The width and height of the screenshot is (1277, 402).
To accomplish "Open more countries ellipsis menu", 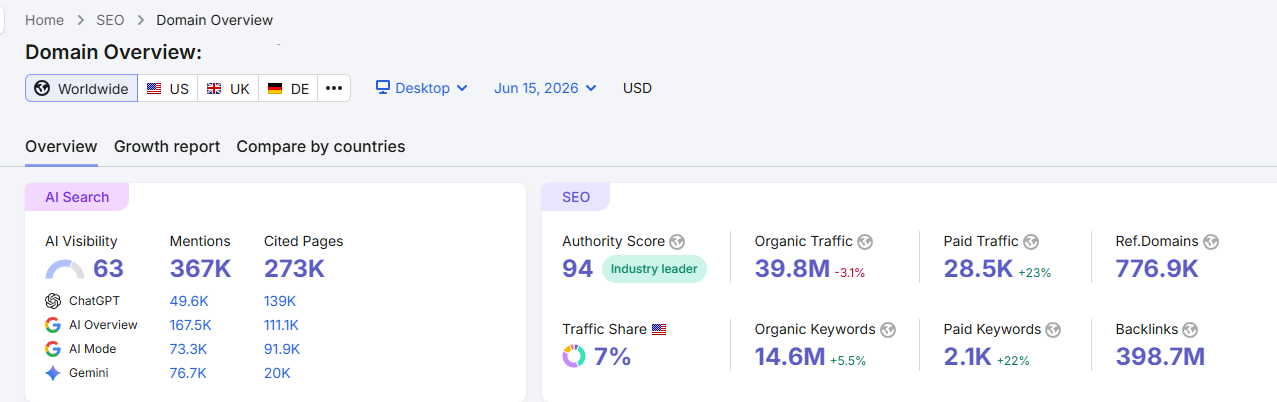I will pyautogui.click(x=334, y=88).
